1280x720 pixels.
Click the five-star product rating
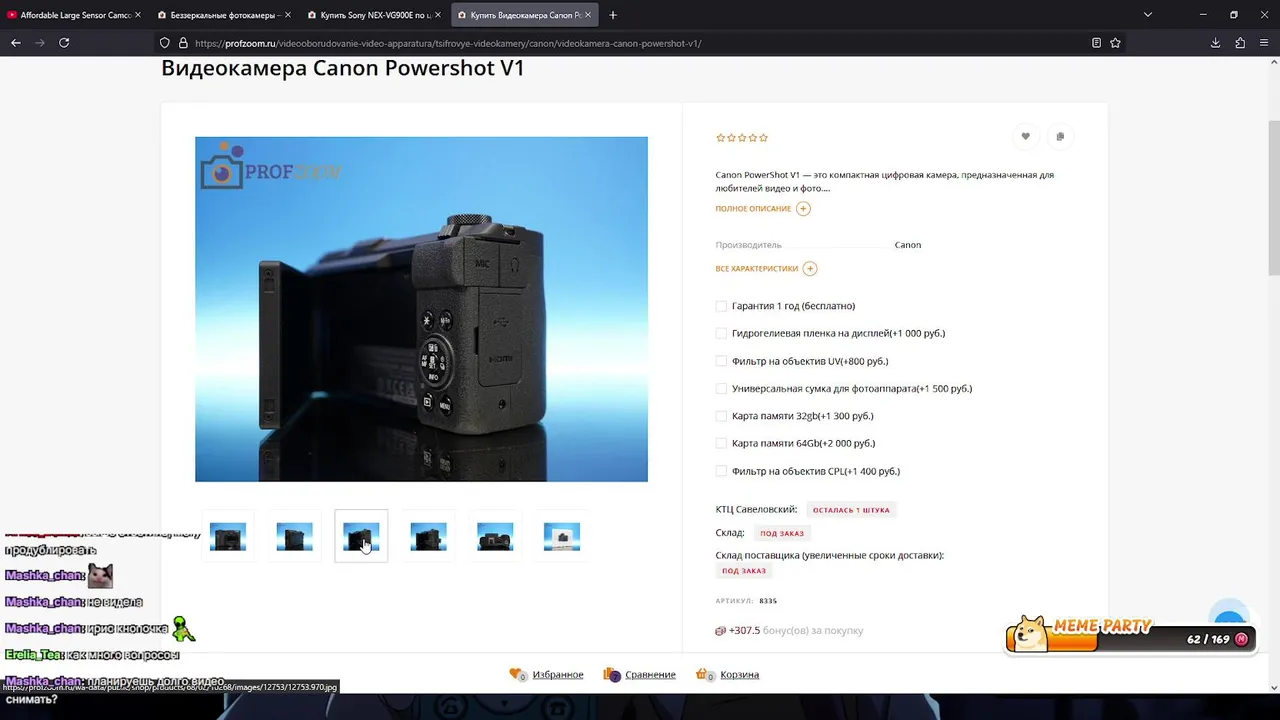pyautogui.click(x=742, y=138)
